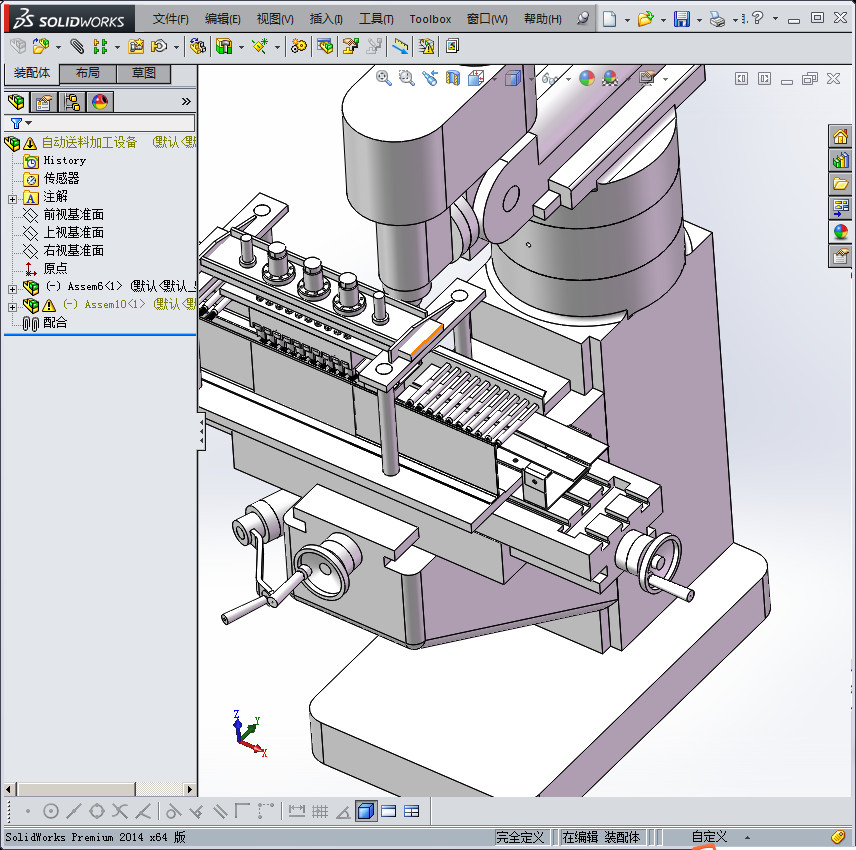The image size is (856, 850).
Task: Click the Edit Appearance color ball icon
Action: coord(587,78)
